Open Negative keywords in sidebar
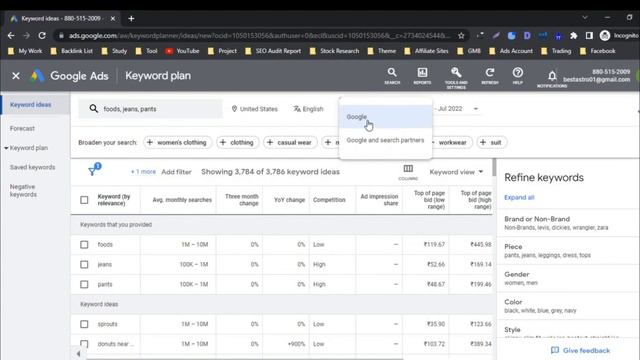 tap(23, 191)
